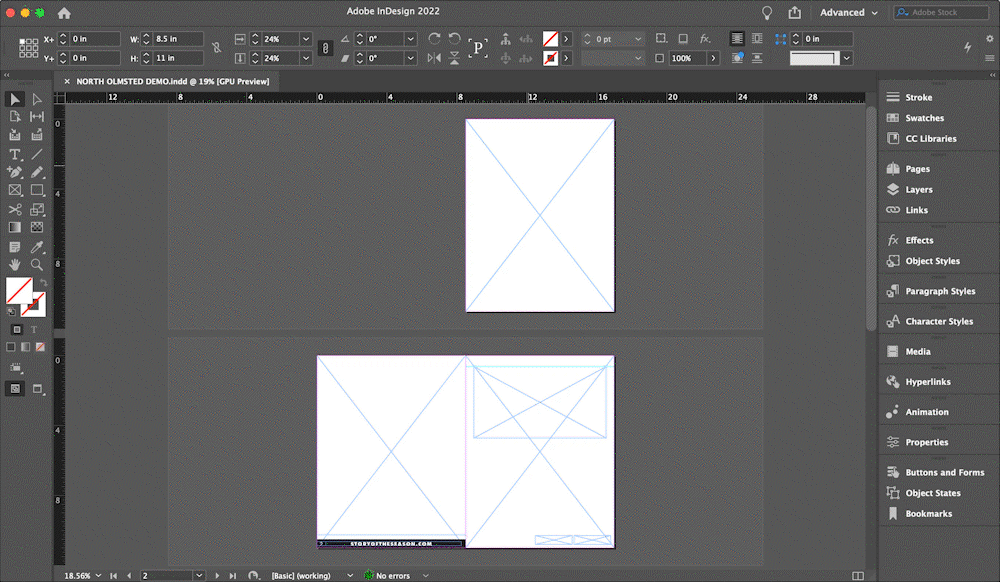The image size is (1000, 582).
Task: Click the Rotate 90° clockwise icon
Action: tap(434, 39)
